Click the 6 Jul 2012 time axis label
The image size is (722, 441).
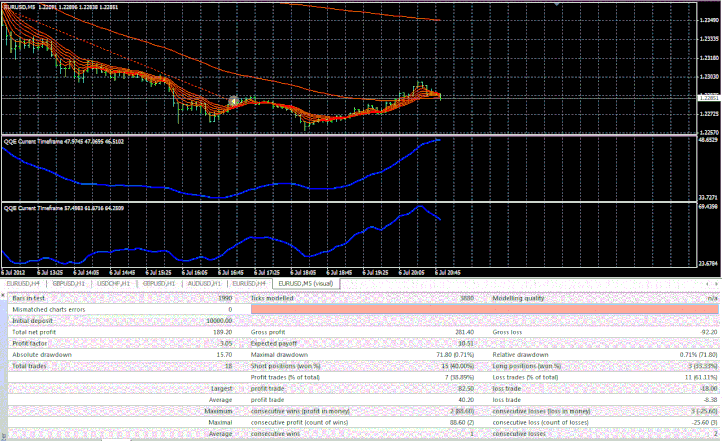tap(13, 273)
